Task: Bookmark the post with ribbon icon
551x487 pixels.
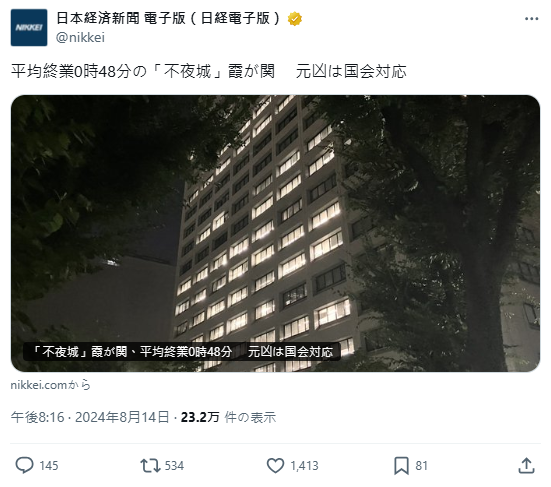Action: [401, 466]
